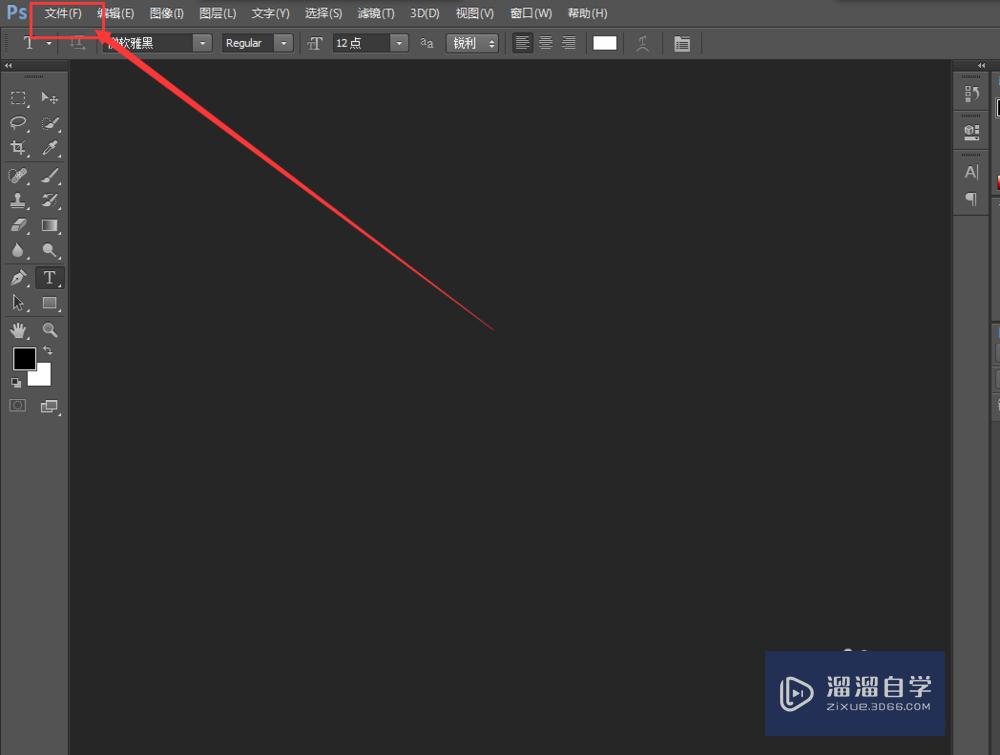Screen dimensions: 1000x755
Task: Open the 3D(D) menu
Action: click(x=425, y=13)
